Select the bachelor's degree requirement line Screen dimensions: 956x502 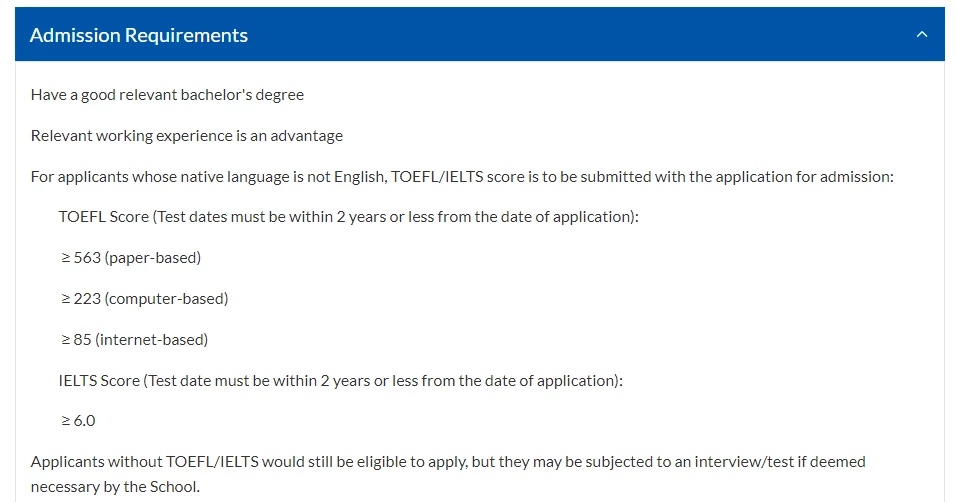[x=167, y=95]
